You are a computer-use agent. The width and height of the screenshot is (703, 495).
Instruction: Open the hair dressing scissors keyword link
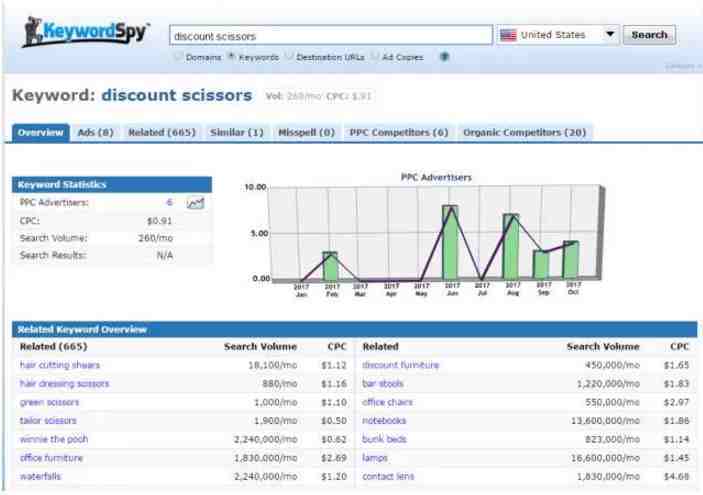65,384
